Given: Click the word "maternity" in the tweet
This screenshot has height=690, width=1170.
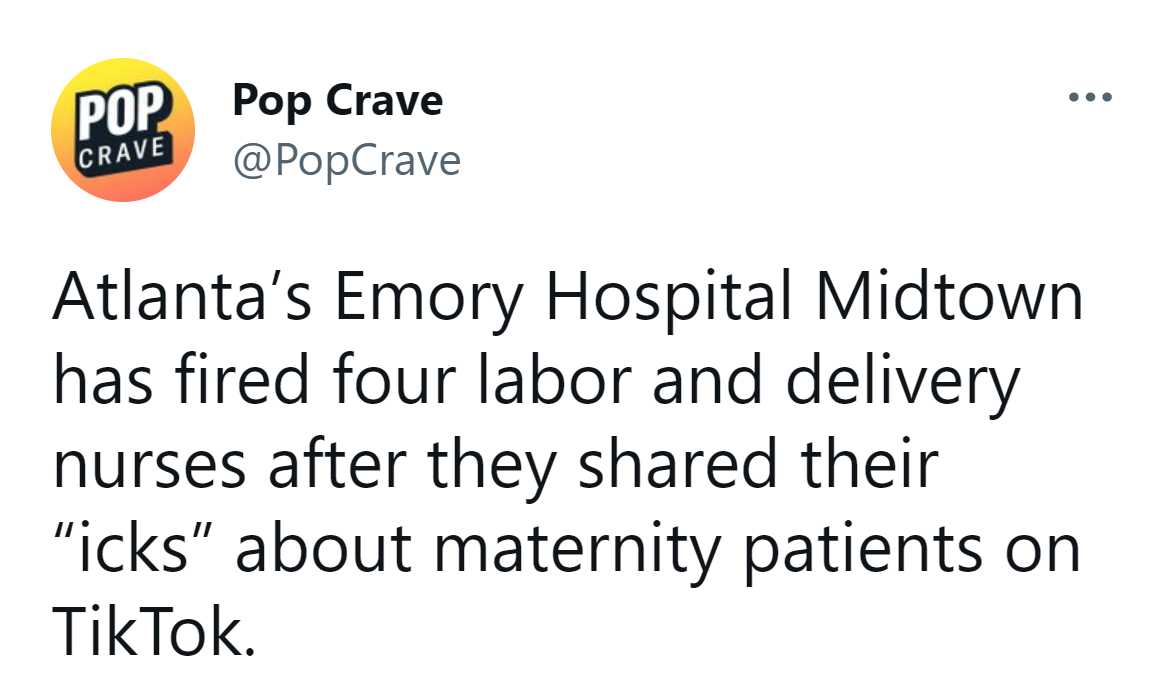Looking at the screenshot, I should tap(577, 553).
